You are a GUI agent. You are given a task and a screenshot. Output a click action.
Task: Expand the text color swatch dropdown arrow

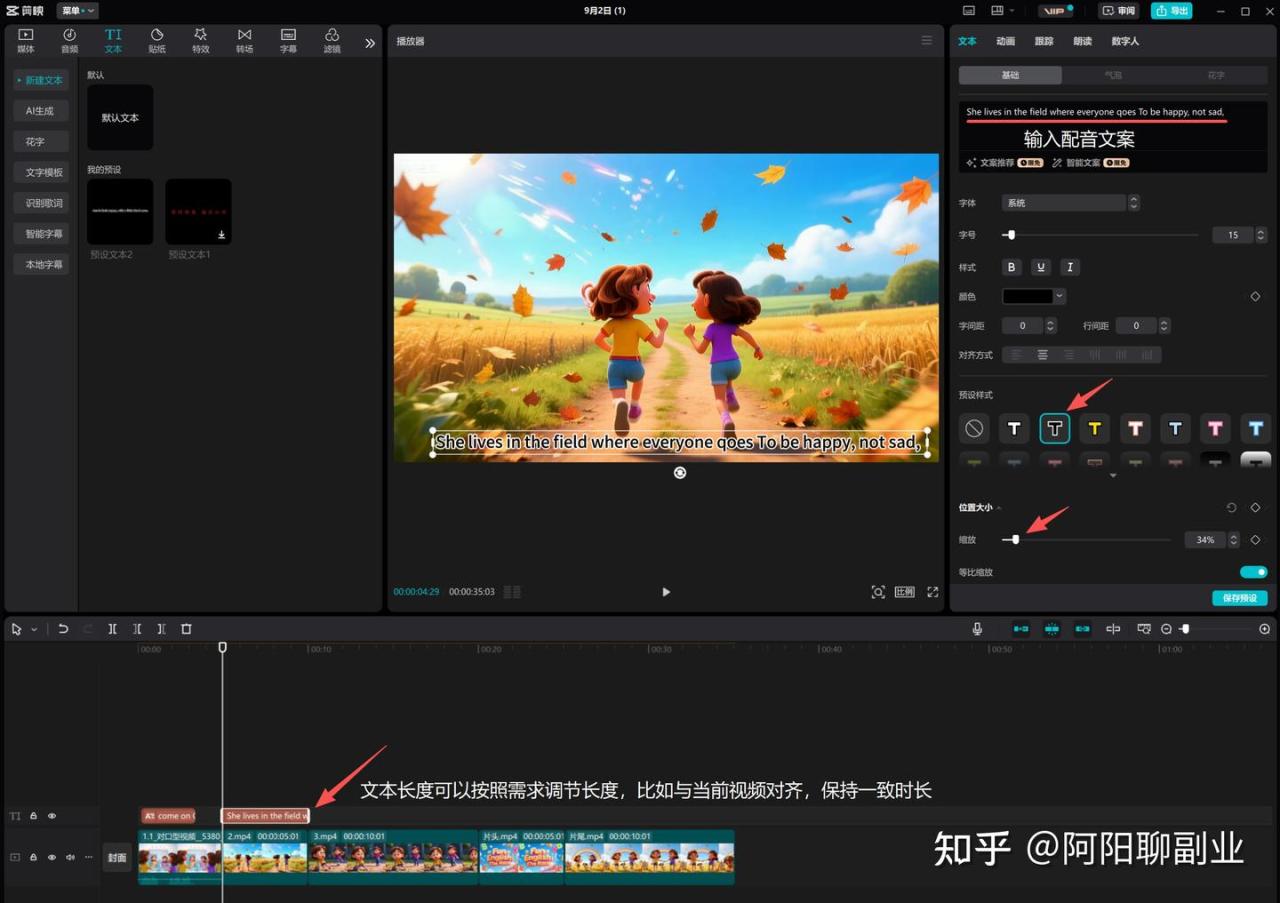[1059, 296]
